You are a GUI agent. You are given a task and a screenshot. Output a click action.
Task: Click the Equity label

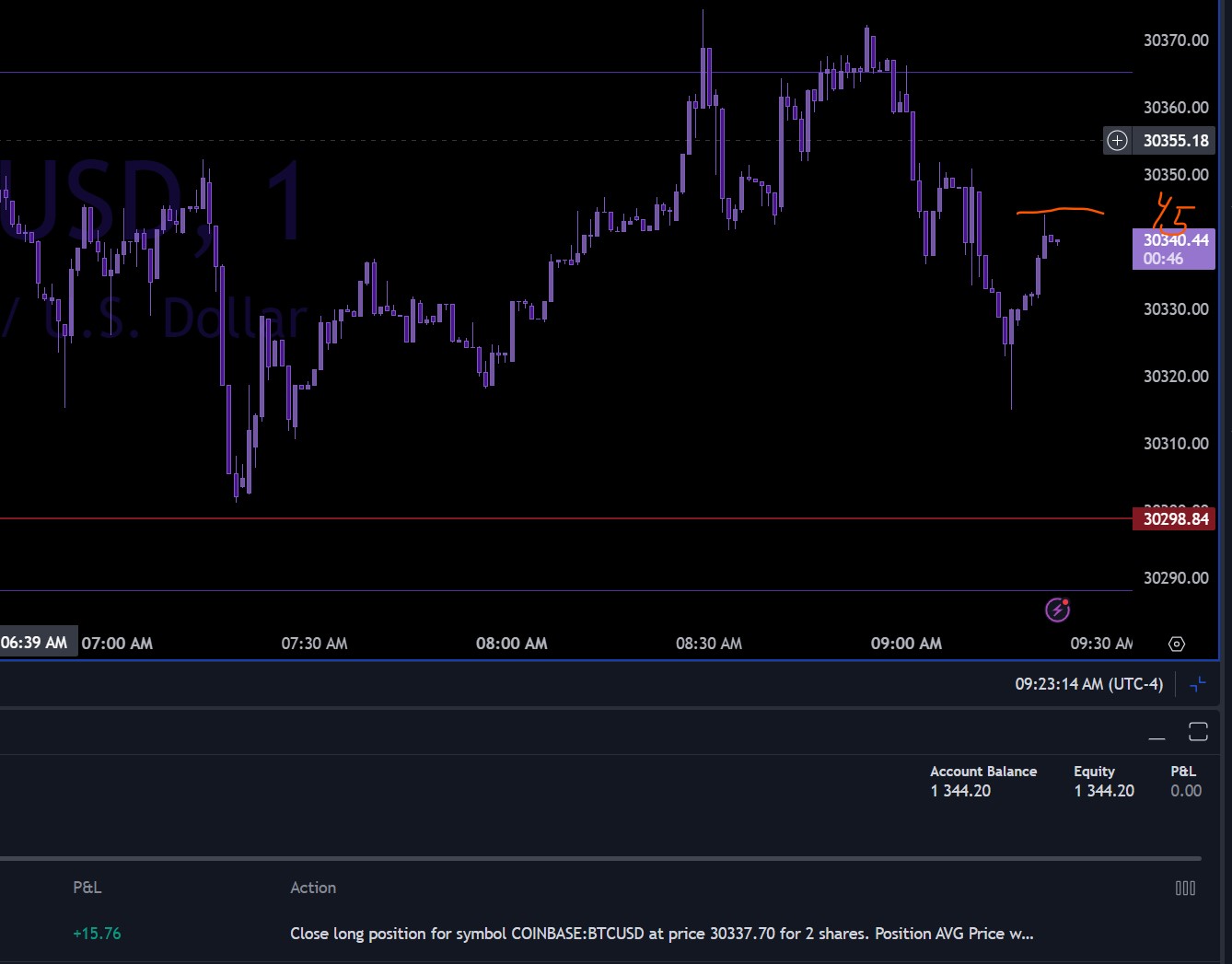(1094, 772)
